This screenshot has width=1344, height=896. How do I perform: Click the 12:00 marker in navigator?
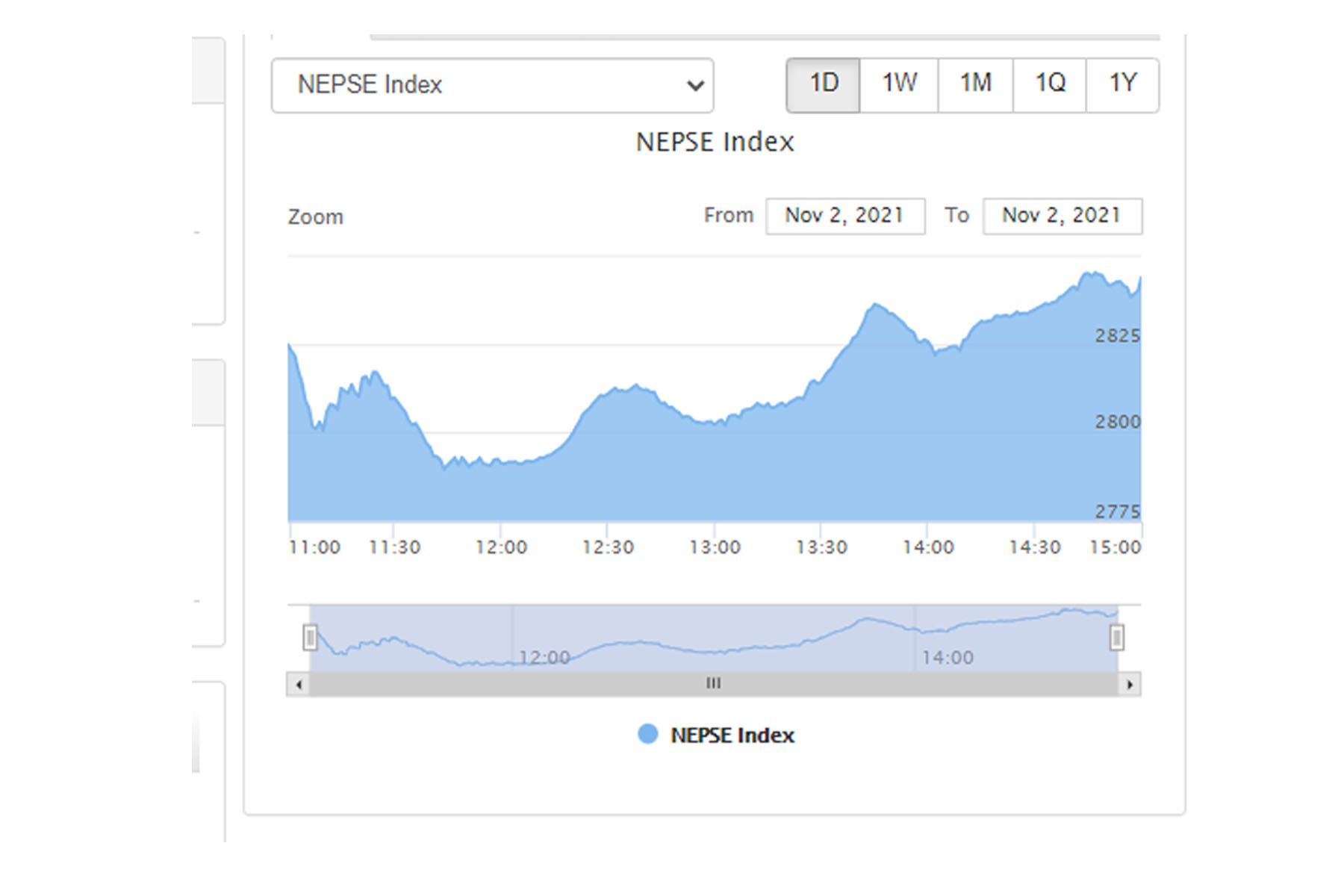pyautogui.click(x=544, y=658)
